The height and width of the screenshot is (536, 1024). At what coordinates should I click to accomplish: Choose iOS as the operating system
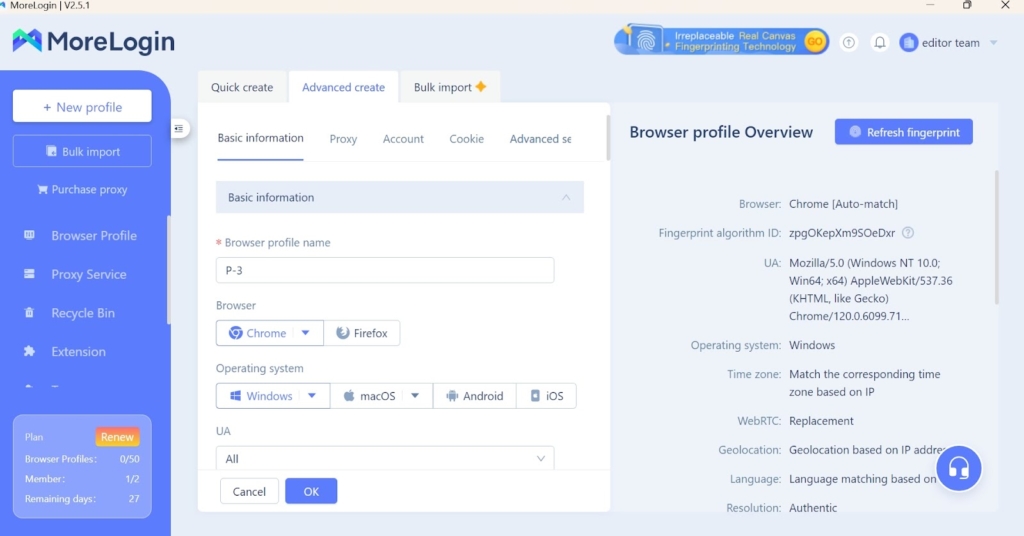(x=546, y=396)
